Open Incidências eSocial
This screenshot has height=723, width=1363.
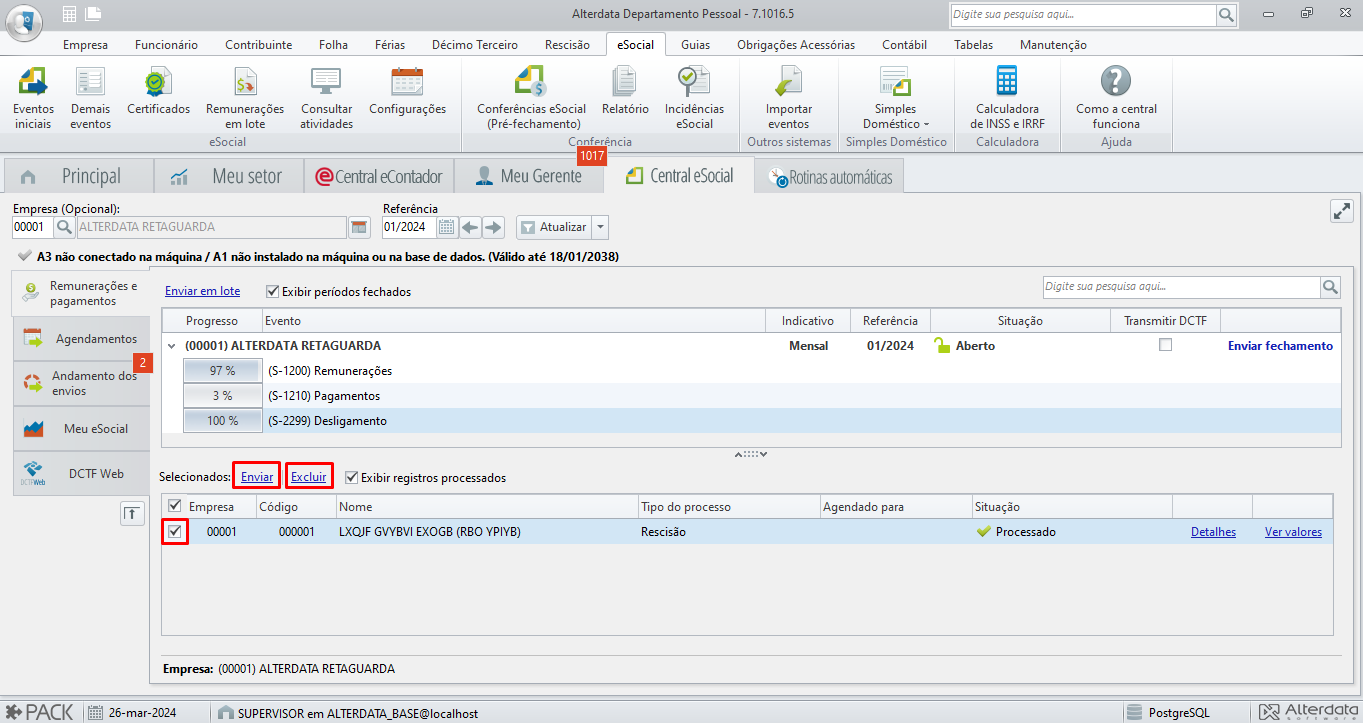click(694, 97)
